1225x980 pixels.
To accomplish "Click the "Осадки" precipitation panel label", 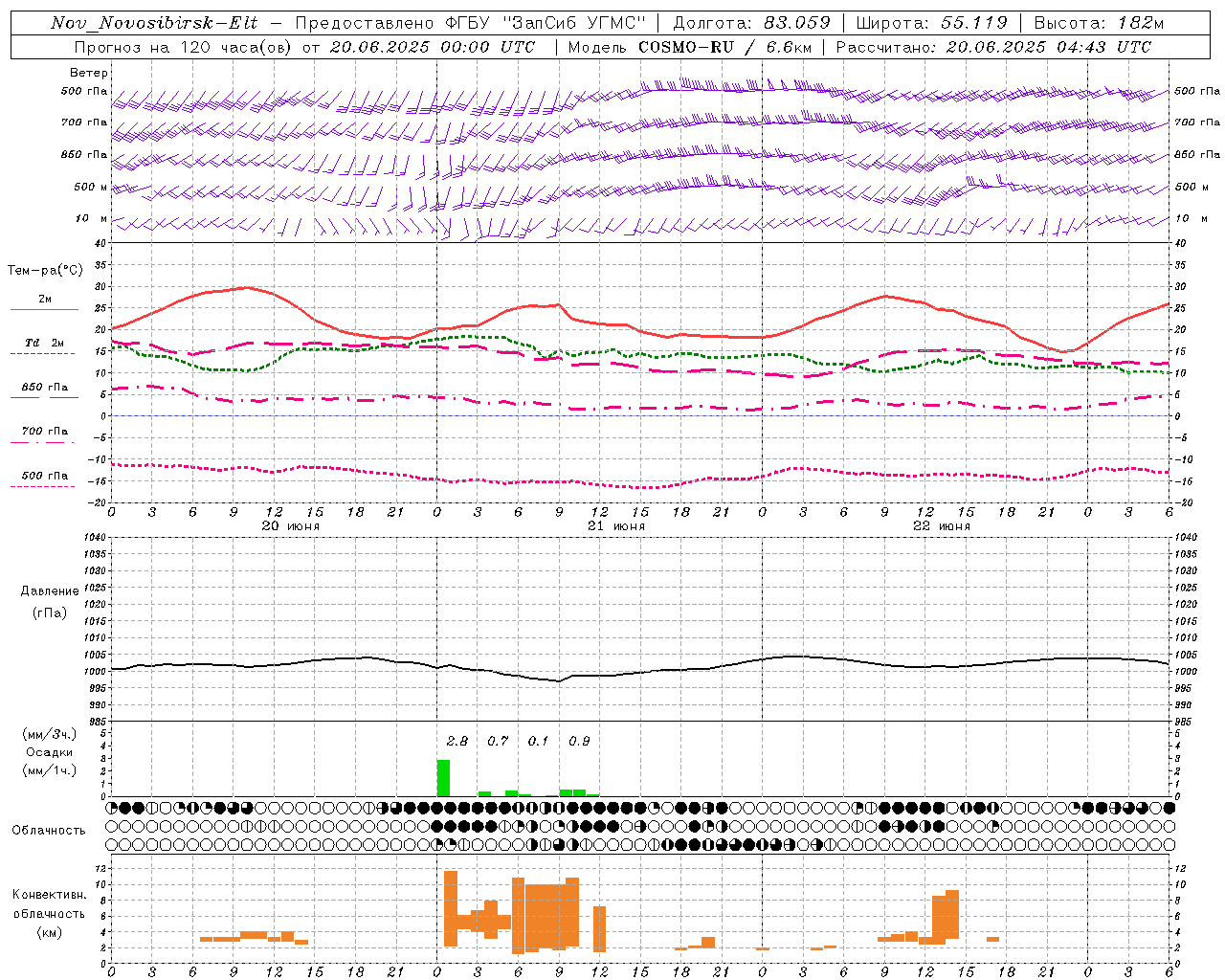I will 50,752.
